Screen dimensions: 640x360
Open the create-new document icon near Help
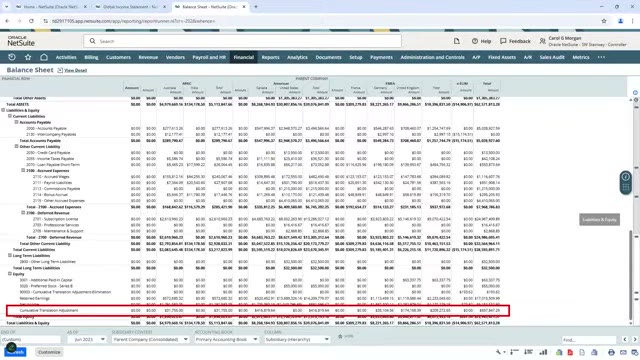click(457, 41)
